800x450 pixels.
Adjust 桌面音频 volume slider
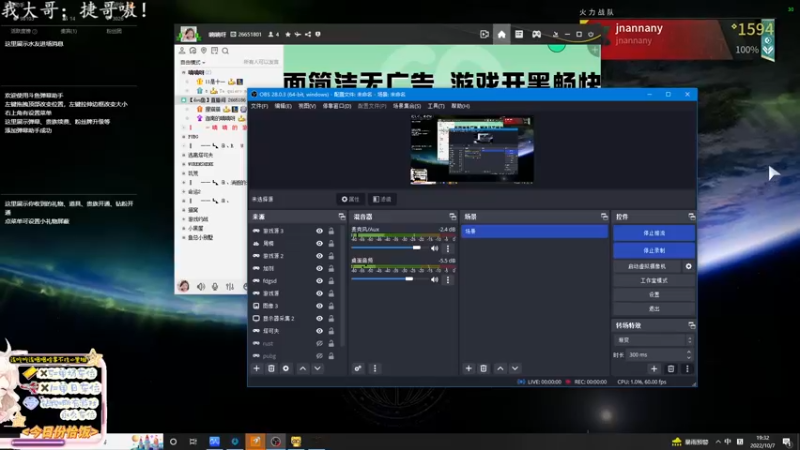[409, 279]
